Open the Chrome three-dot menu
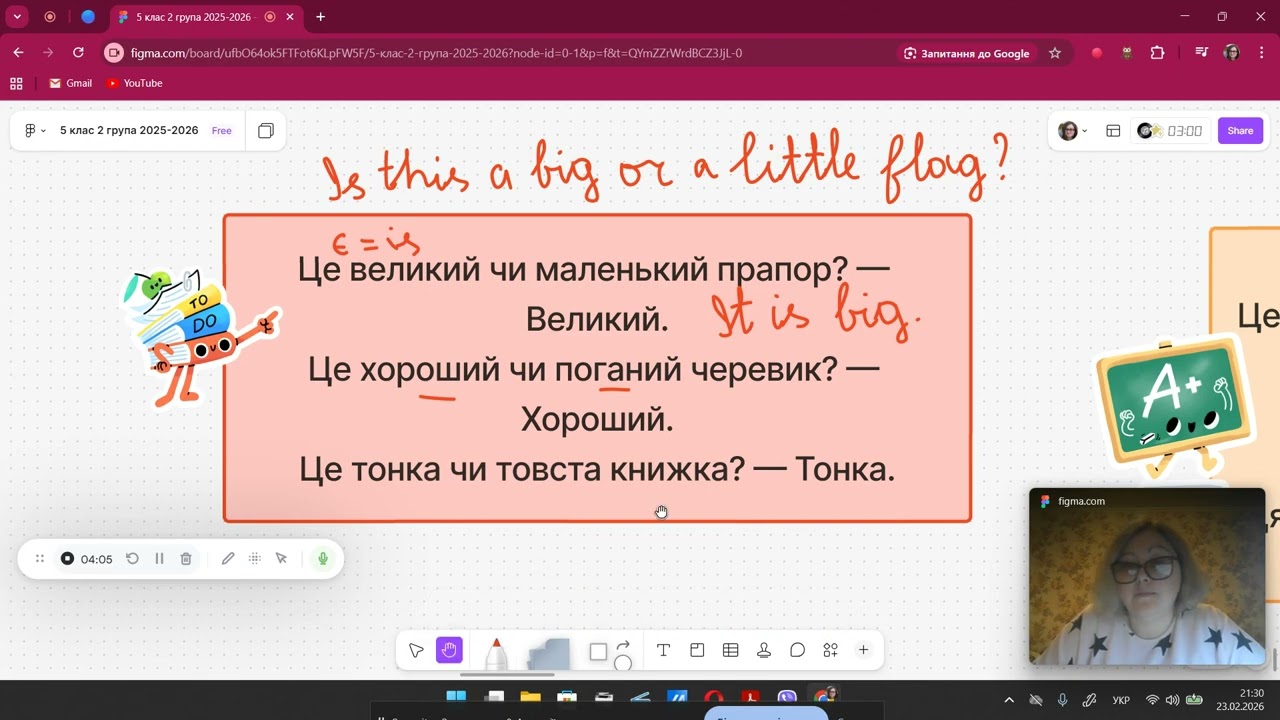 pos(1260,53)
